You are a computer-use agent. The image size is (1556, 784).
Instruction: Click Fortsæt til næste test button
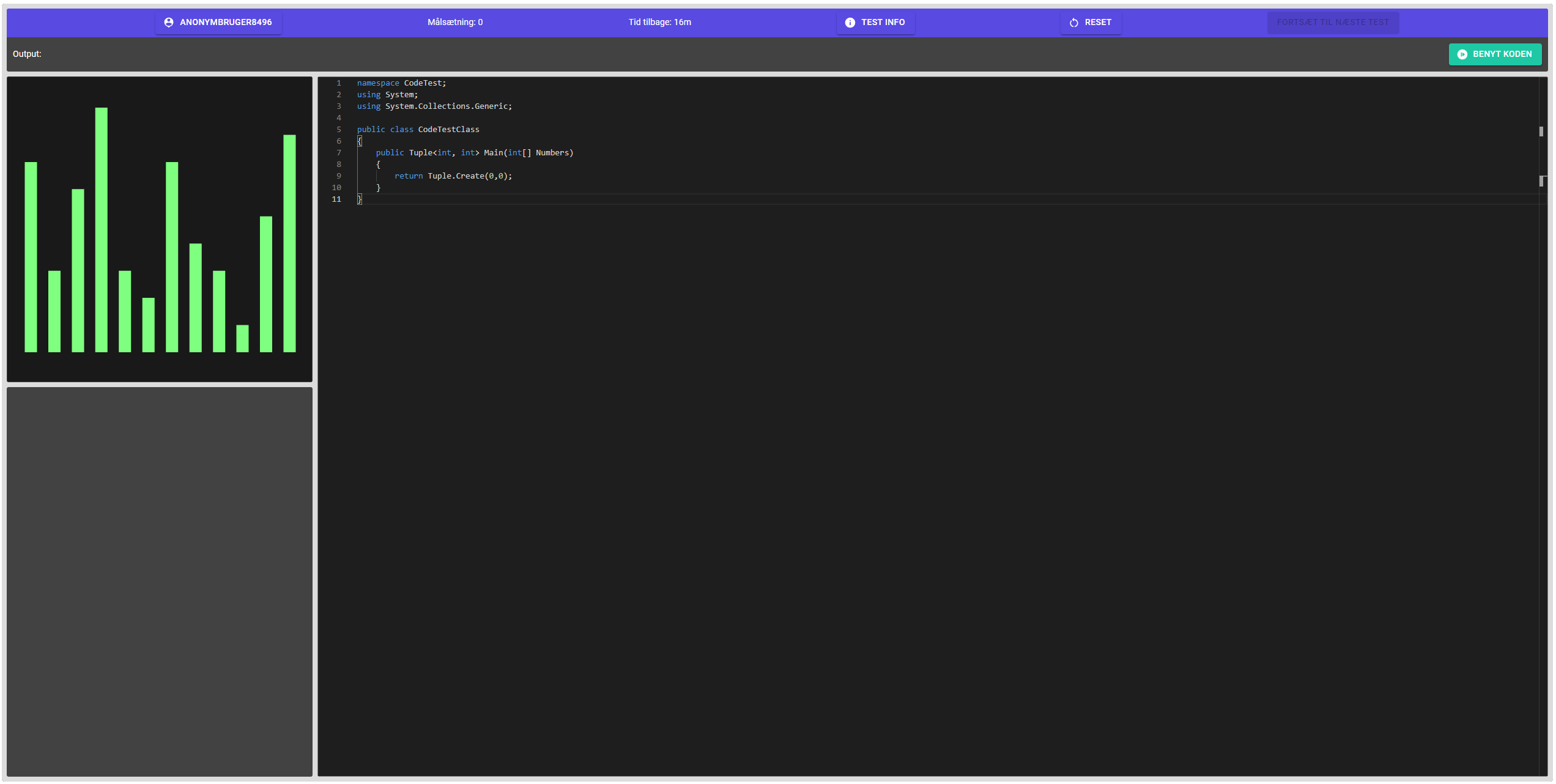(1332, 23)
